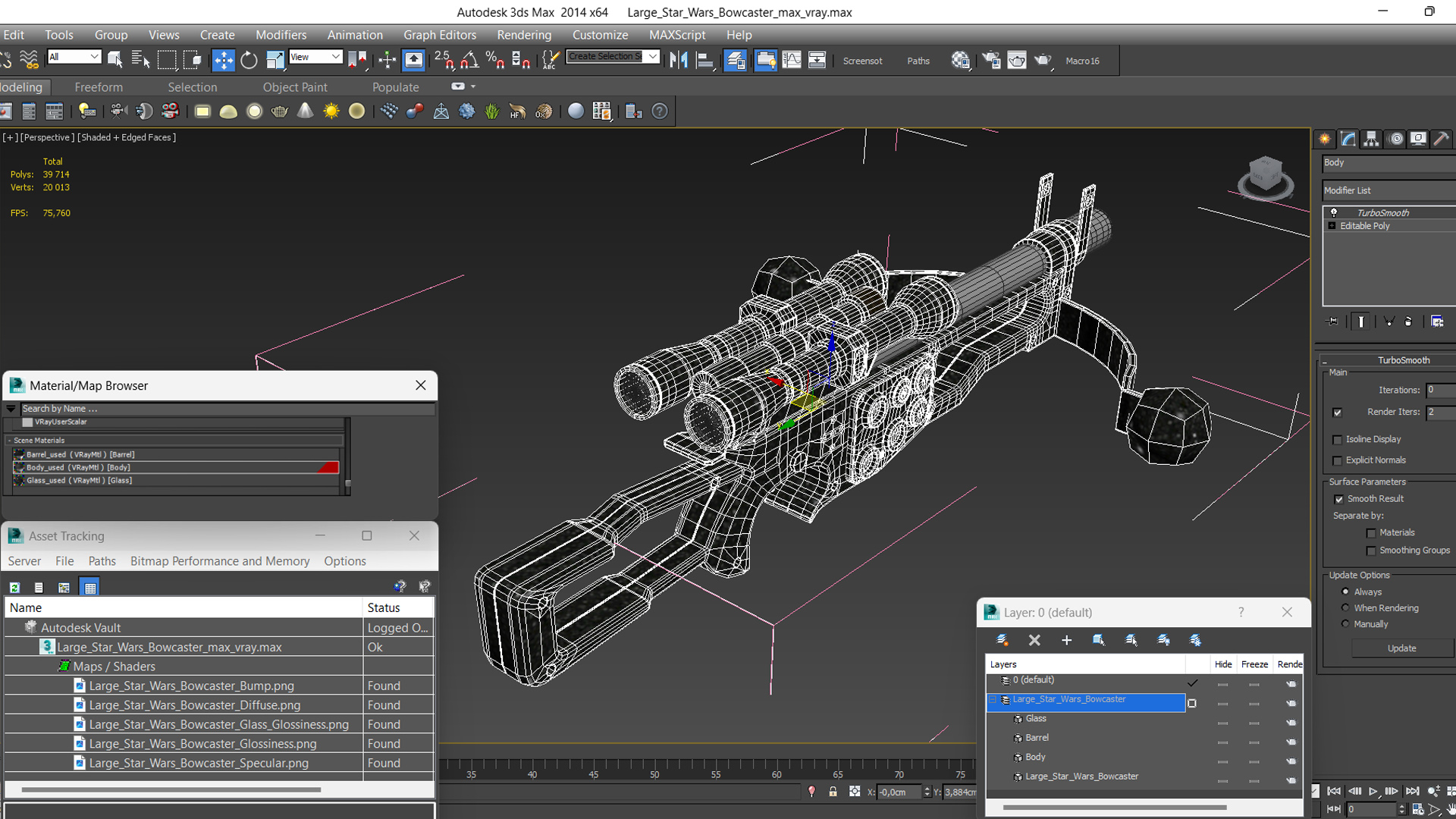Select Always update option
Image resolution: width=1456 pixels, height=819 pixels.
[x=1346, y=591]
